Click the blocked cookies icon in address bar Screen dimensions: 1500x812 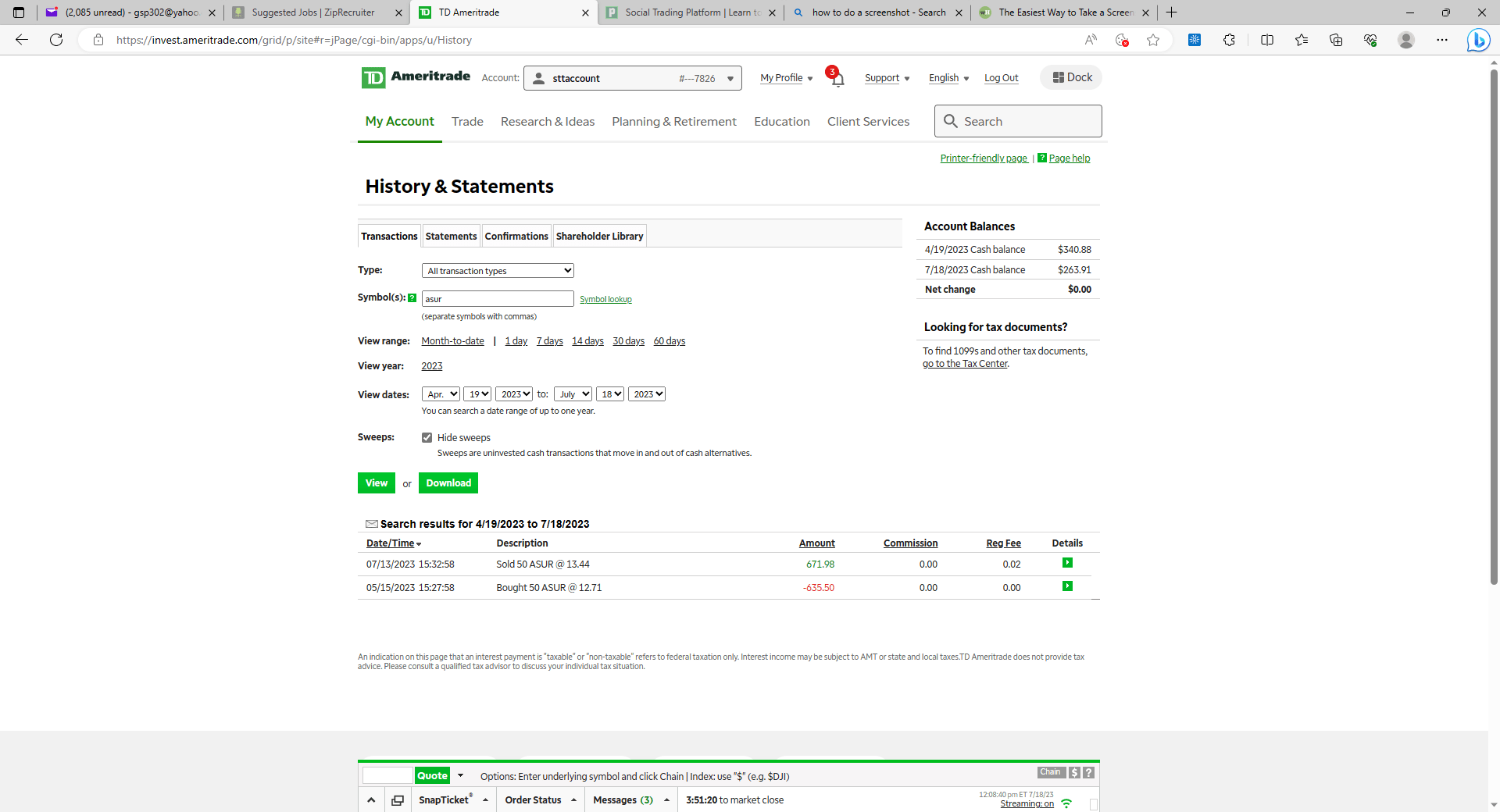(x=1122, y=40)
